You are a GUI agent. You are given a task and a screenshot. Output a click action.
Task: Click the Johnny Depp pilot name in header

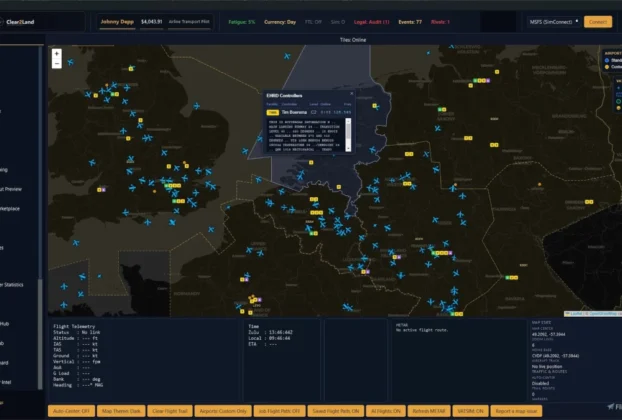[116, 21]
